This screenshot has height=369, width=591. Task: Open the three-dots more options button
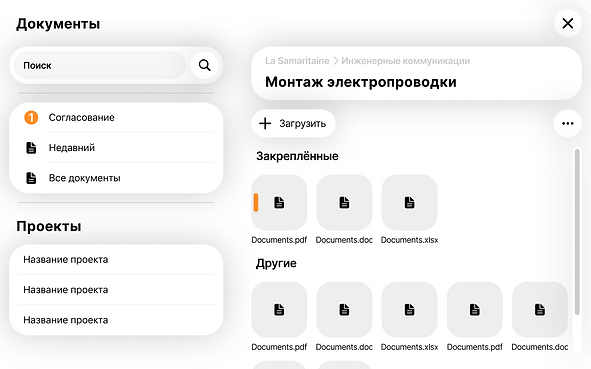point(568,123)
